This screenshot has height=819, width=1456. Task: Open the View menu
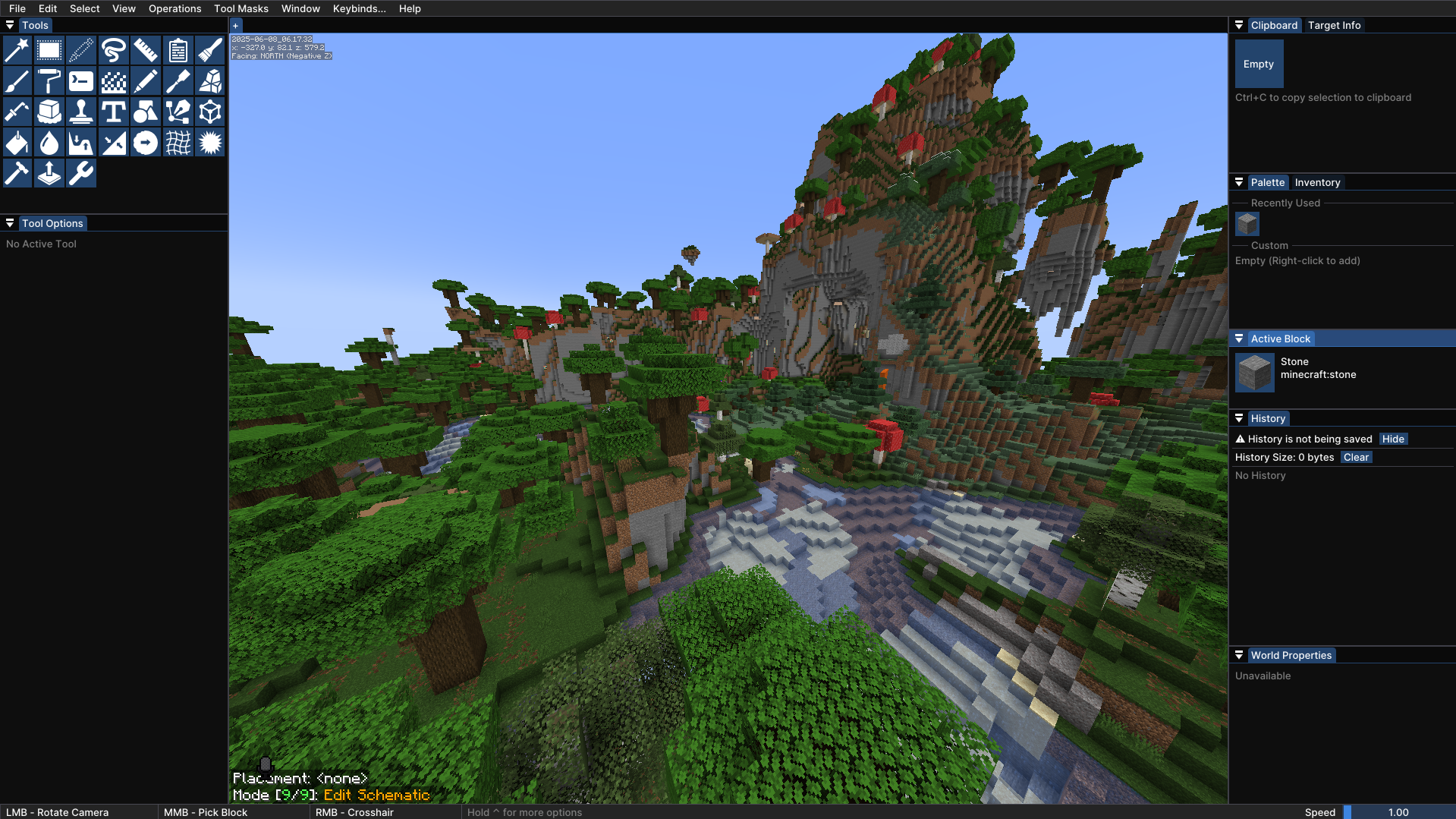[124, 8]
